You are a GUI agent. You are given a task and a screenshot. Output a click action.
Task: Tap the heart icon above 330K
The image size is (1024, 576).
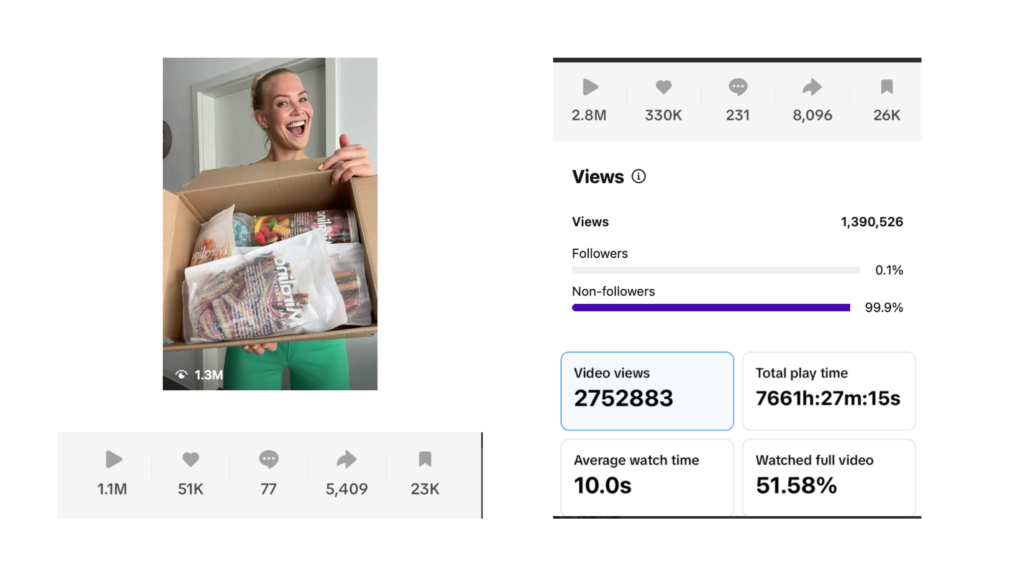point(663,87)
